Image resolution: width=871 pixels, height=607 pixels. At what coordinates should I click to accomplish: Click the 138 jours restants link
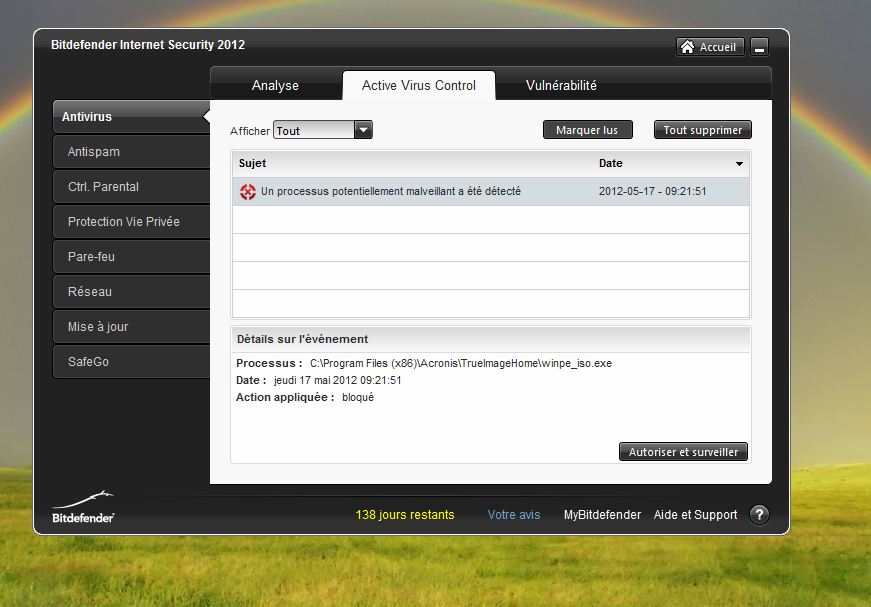pyautogui.click(x=405, y=515)
